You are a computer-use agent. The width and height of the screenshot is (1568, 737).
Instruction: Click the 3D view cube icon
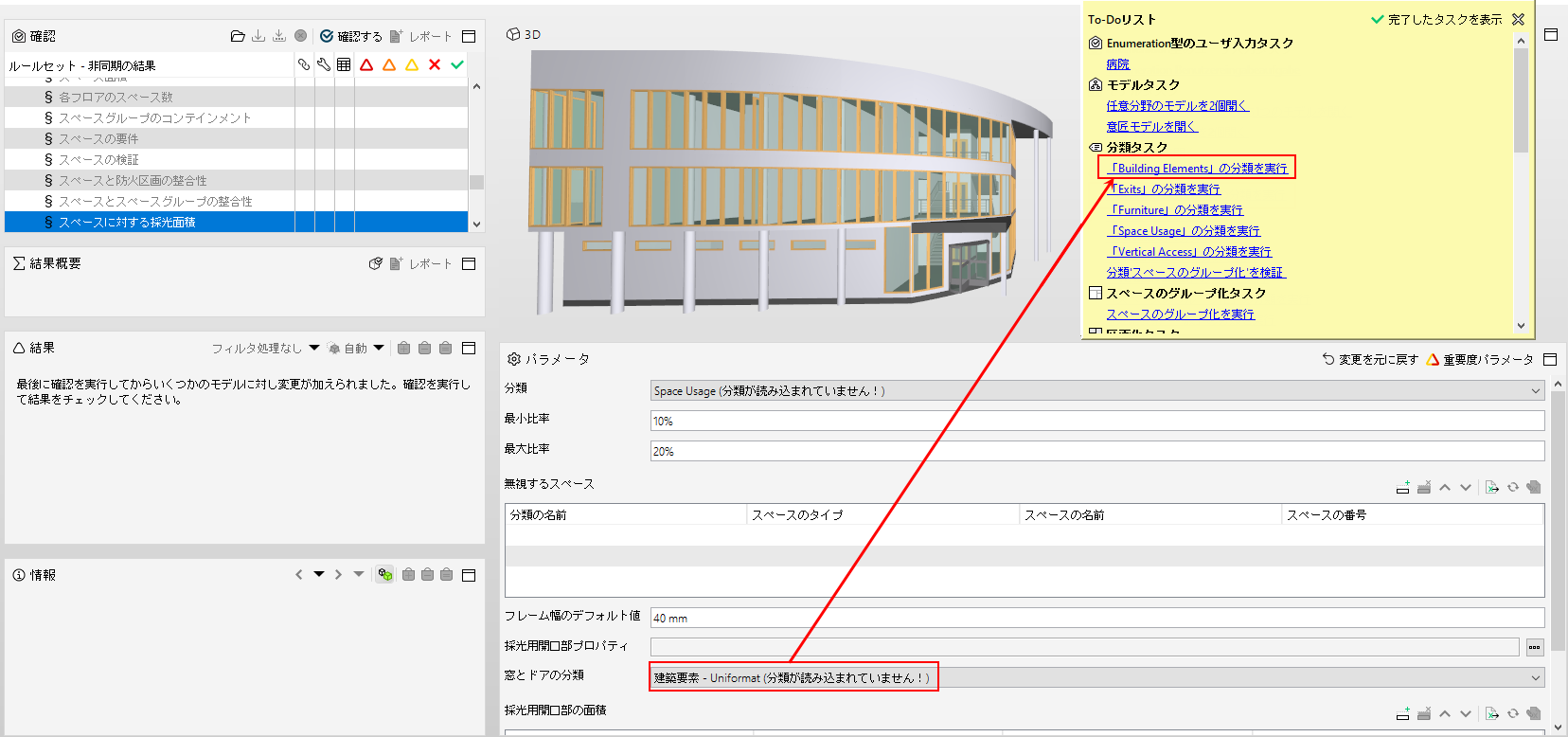click(x=513, y=34)
